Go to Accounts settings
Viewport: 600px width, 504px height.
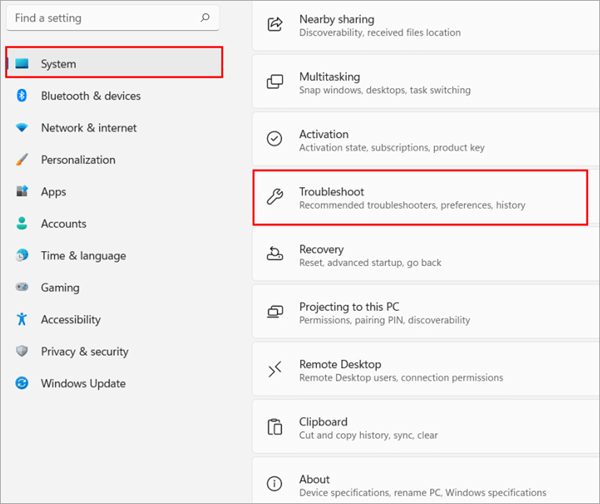[x=63, y=224]
